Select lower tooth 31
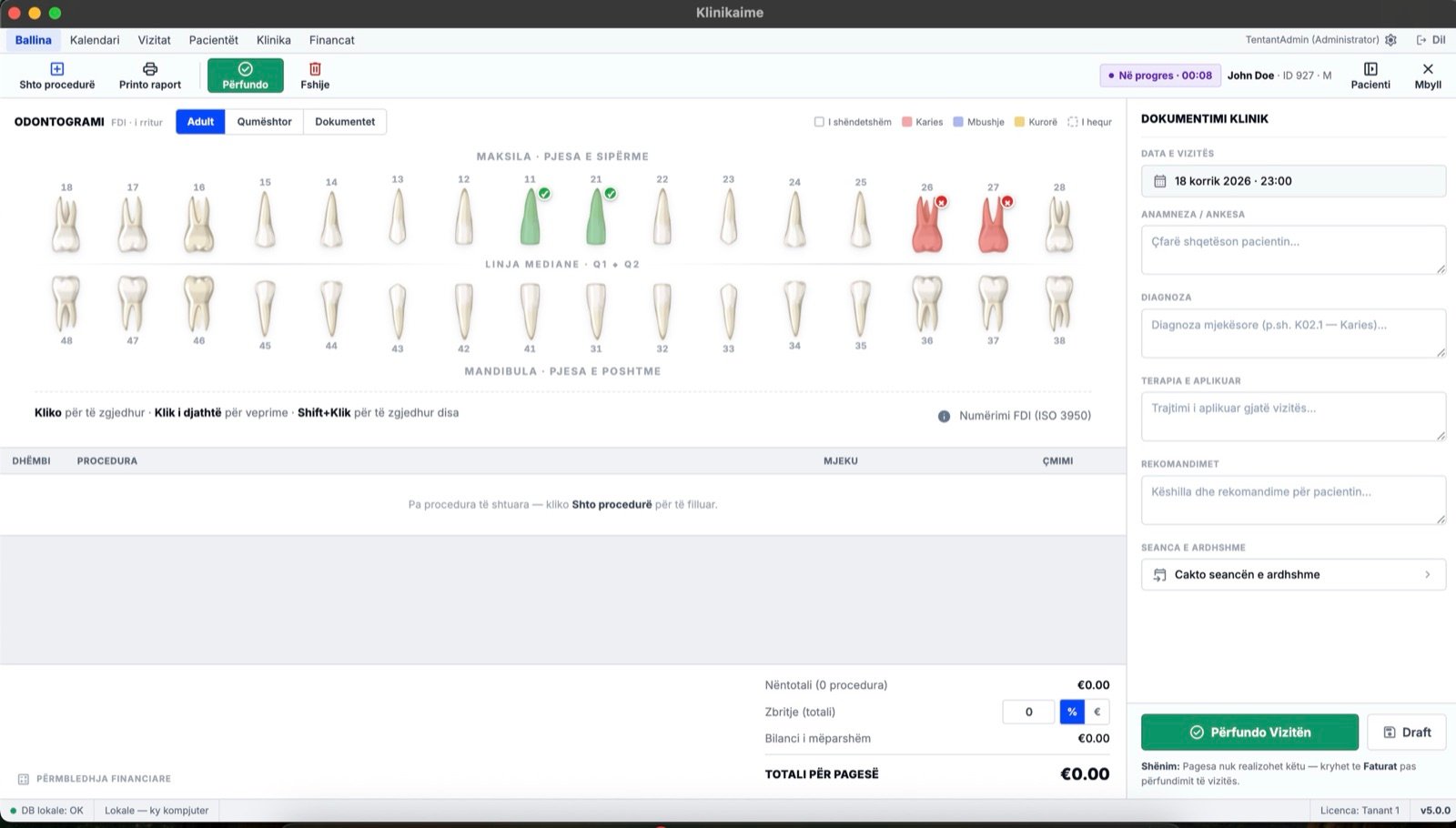1456x828 pixels. tap(596, 310)
